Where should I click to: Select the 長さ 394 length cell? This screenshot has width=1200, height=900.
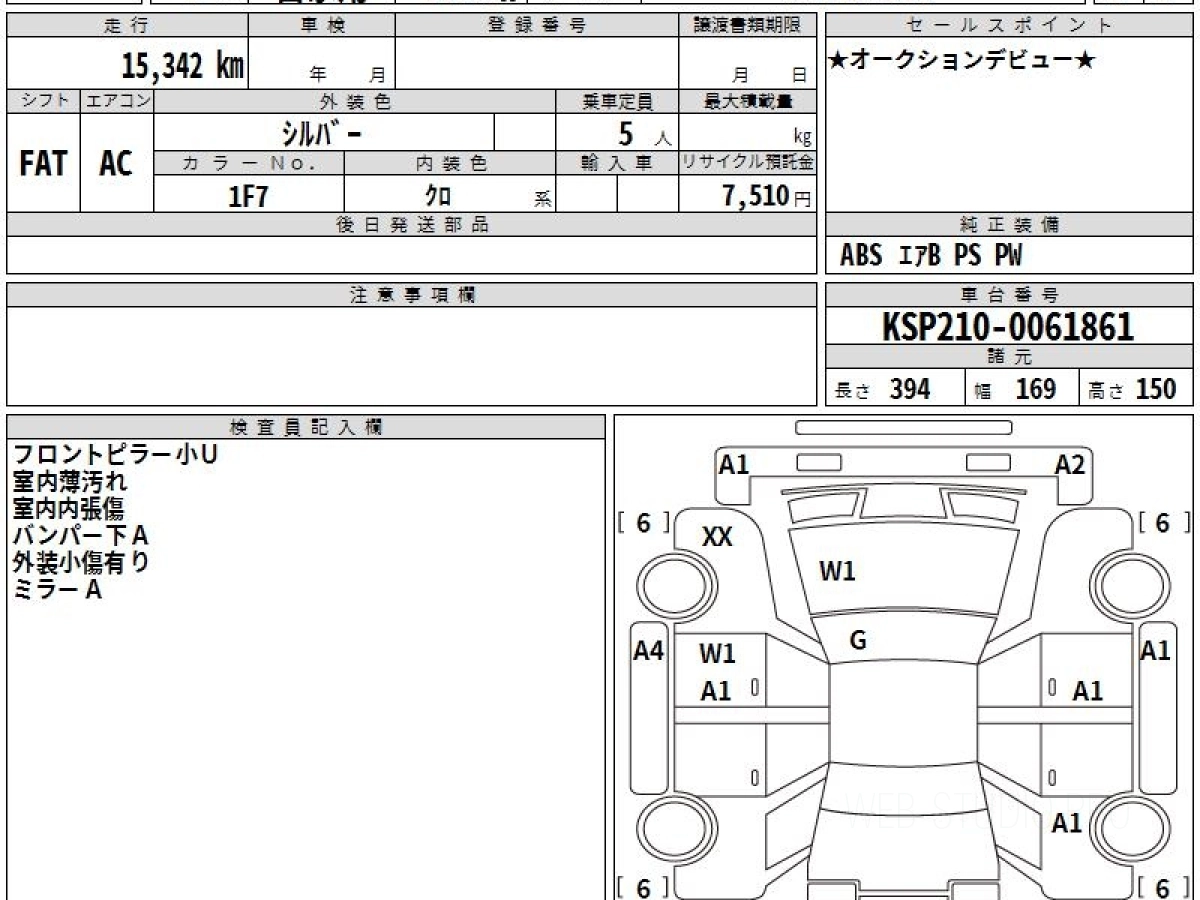pyautogui.click(x=895, y=388)
